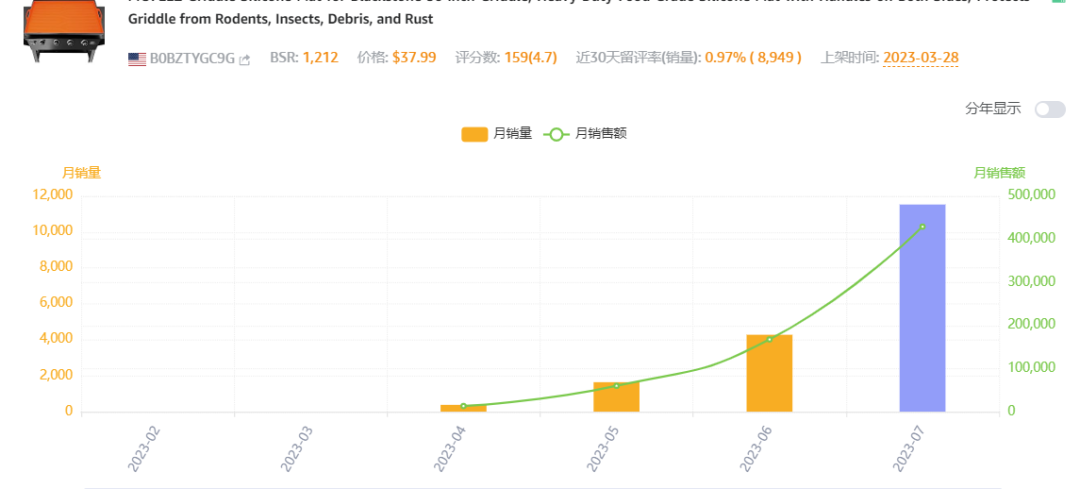Click the 近30天留评率(销量) label
1080x489 pixels.
coord(638,58)
